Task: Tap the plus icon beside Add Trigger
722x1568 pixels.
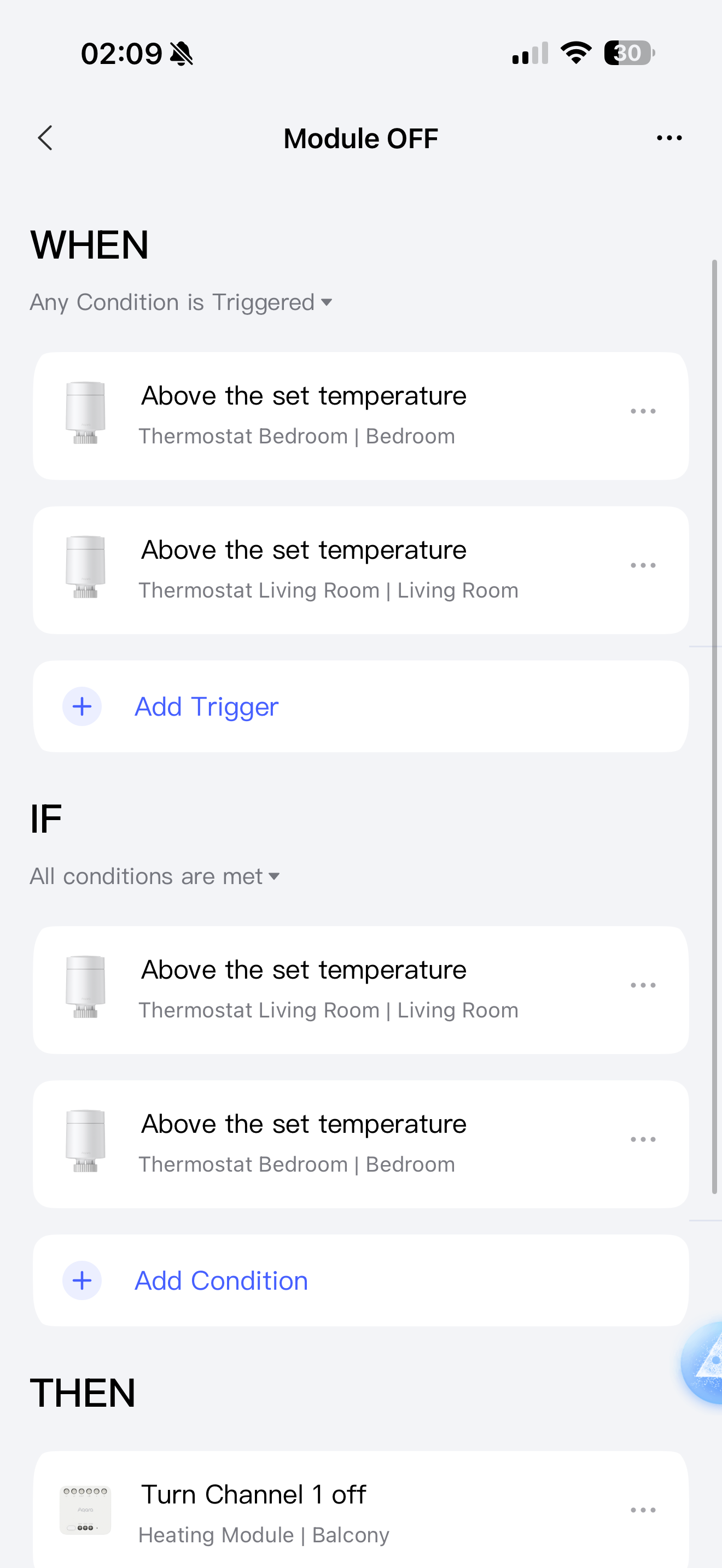Action: [82, 707]
